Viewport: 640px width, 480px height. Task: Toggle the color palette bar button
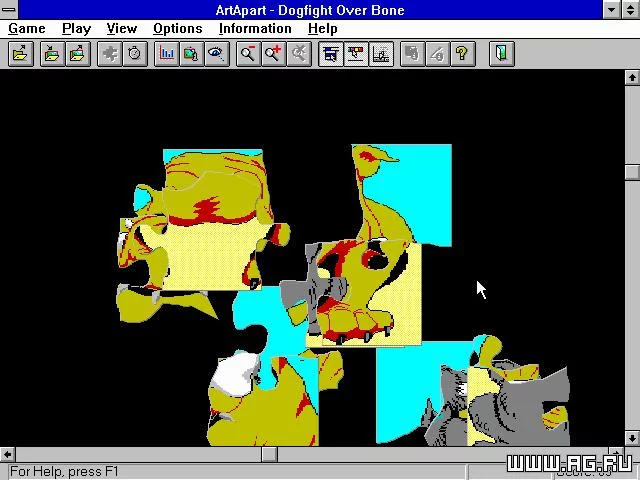pyautogui.click(x=356, y=53)
